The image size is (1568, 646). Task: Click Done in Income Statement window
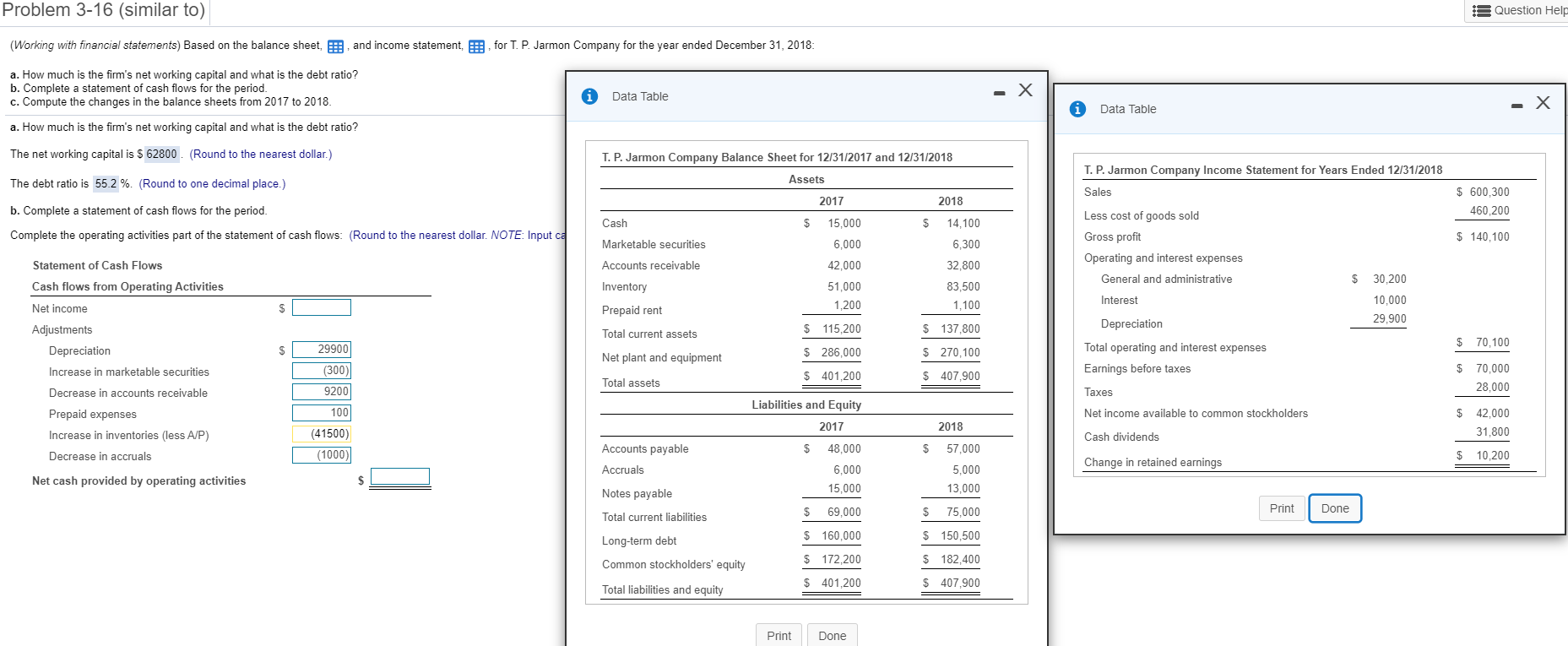(x=1335, y=508)
